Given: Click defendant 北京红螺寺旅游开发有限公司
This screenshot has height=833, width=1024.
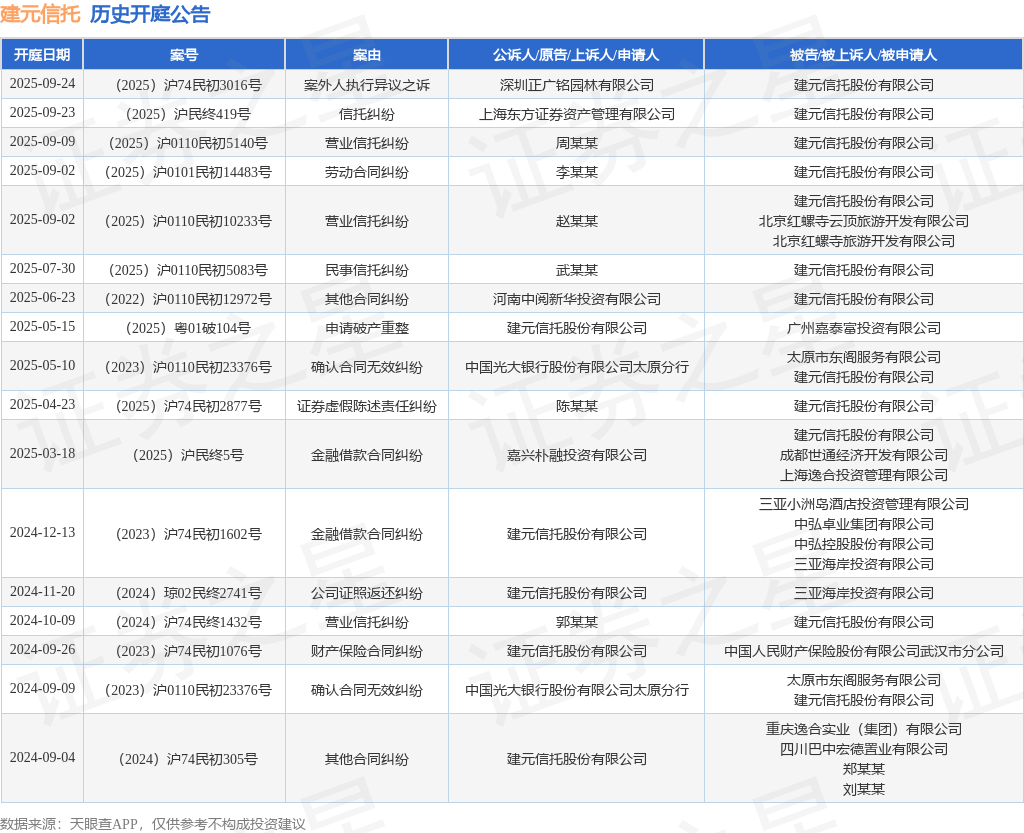Looking at the screenshot, I should [863, 241].
